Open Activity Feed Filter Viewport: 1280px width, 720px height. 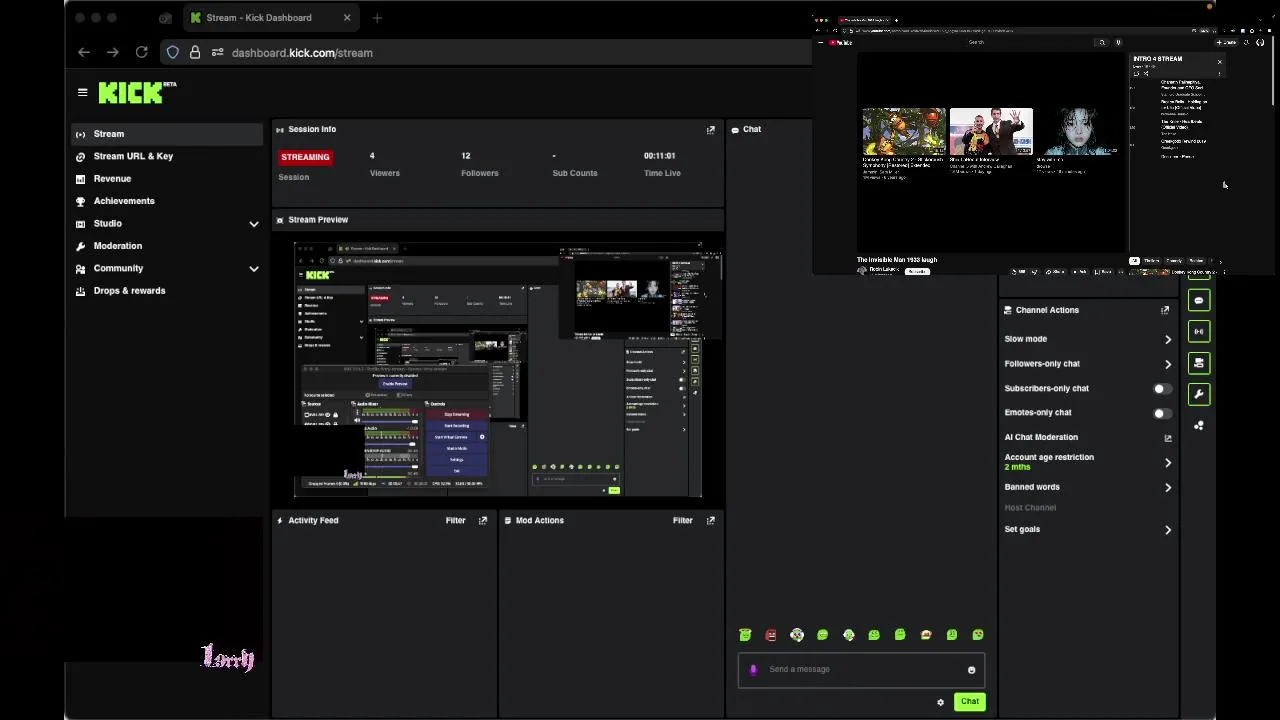pyautogui.click(x=455, y=520)
